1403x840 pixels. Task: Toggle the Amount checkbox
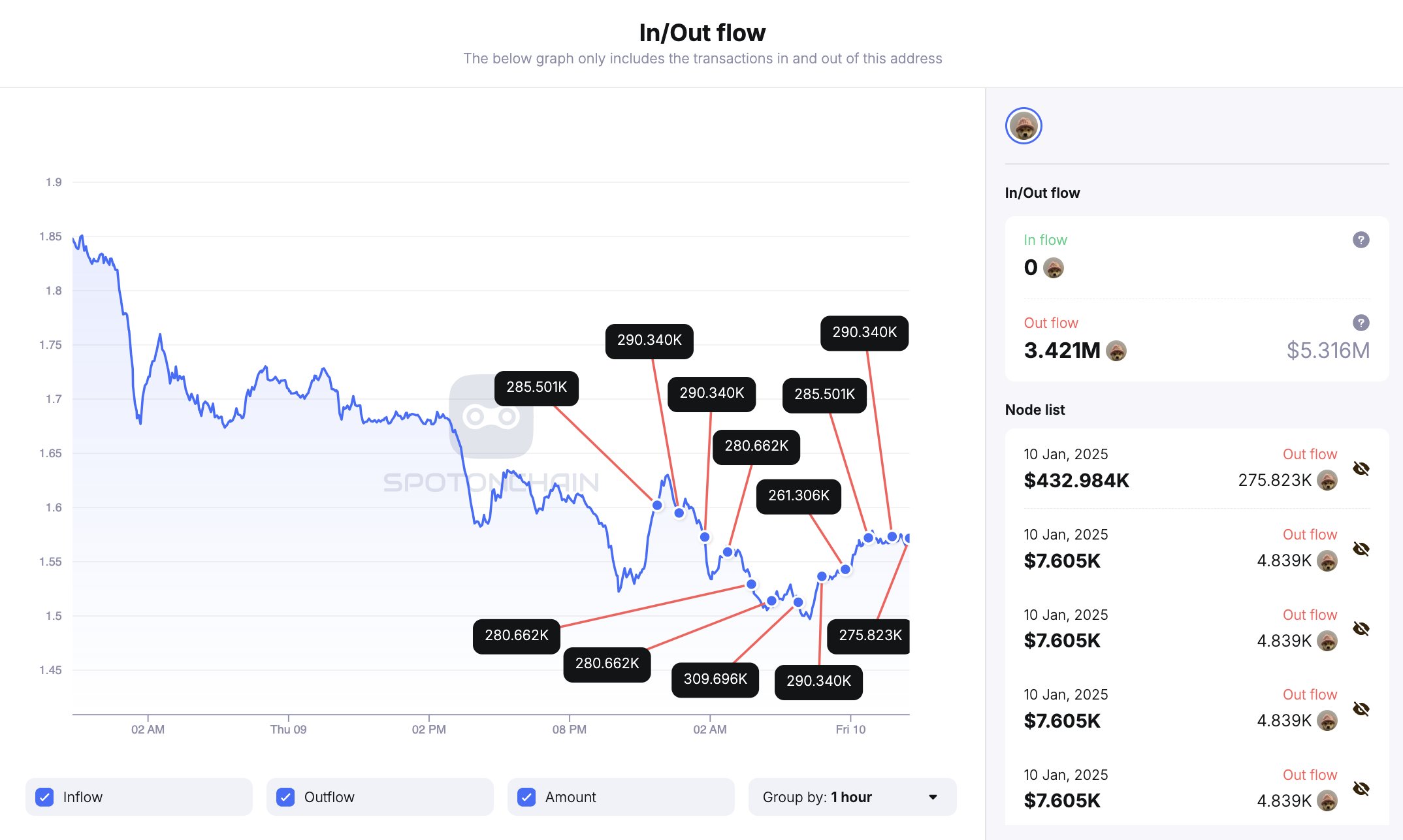pos(526,797)
